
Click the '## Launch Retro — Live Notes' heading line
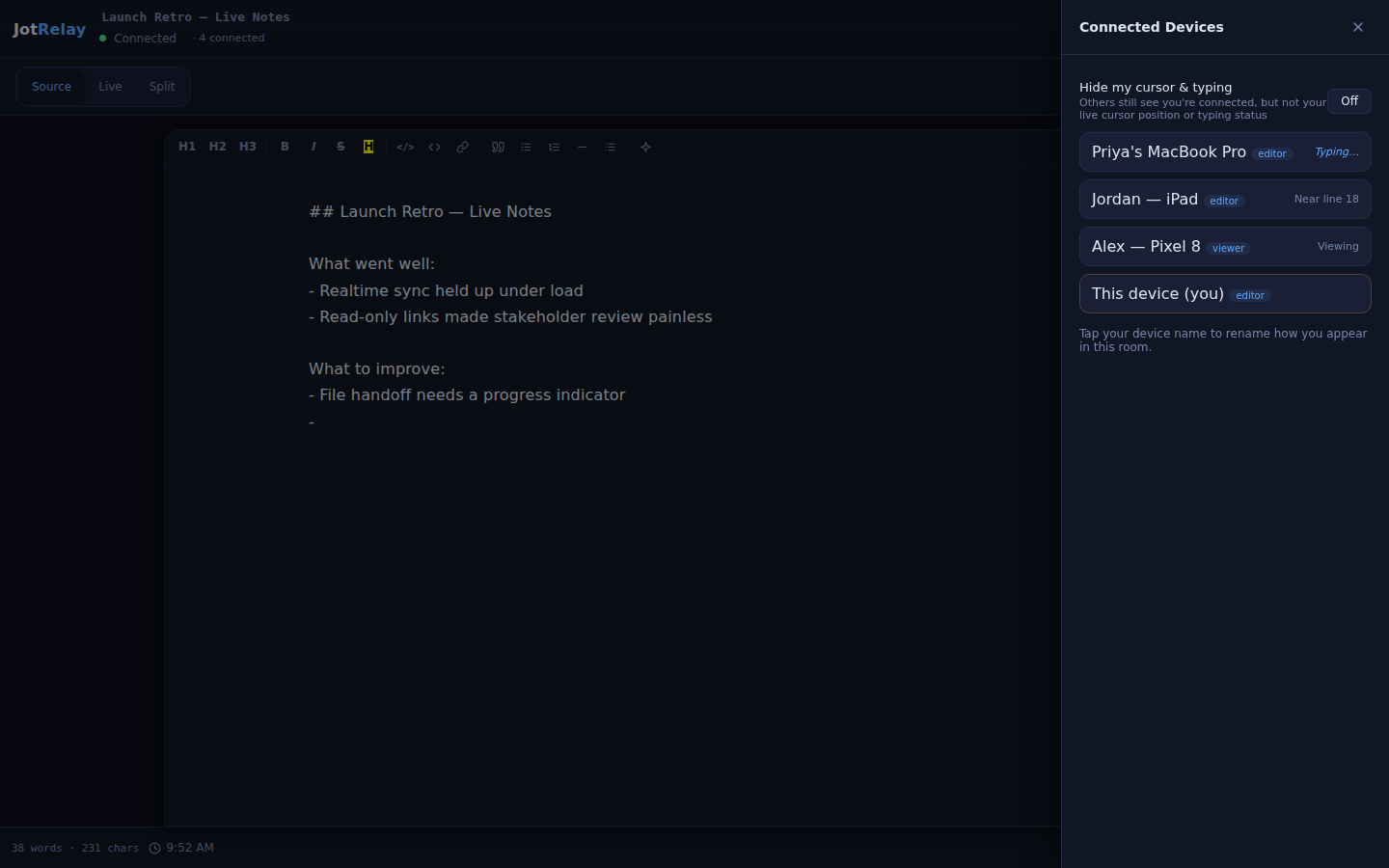pos(430,211)
